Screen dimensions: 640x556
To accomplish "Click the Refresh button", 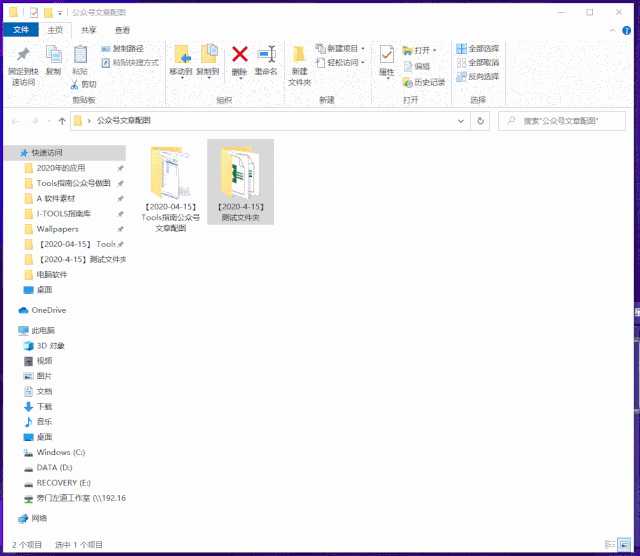I will (x=480, y=121).
